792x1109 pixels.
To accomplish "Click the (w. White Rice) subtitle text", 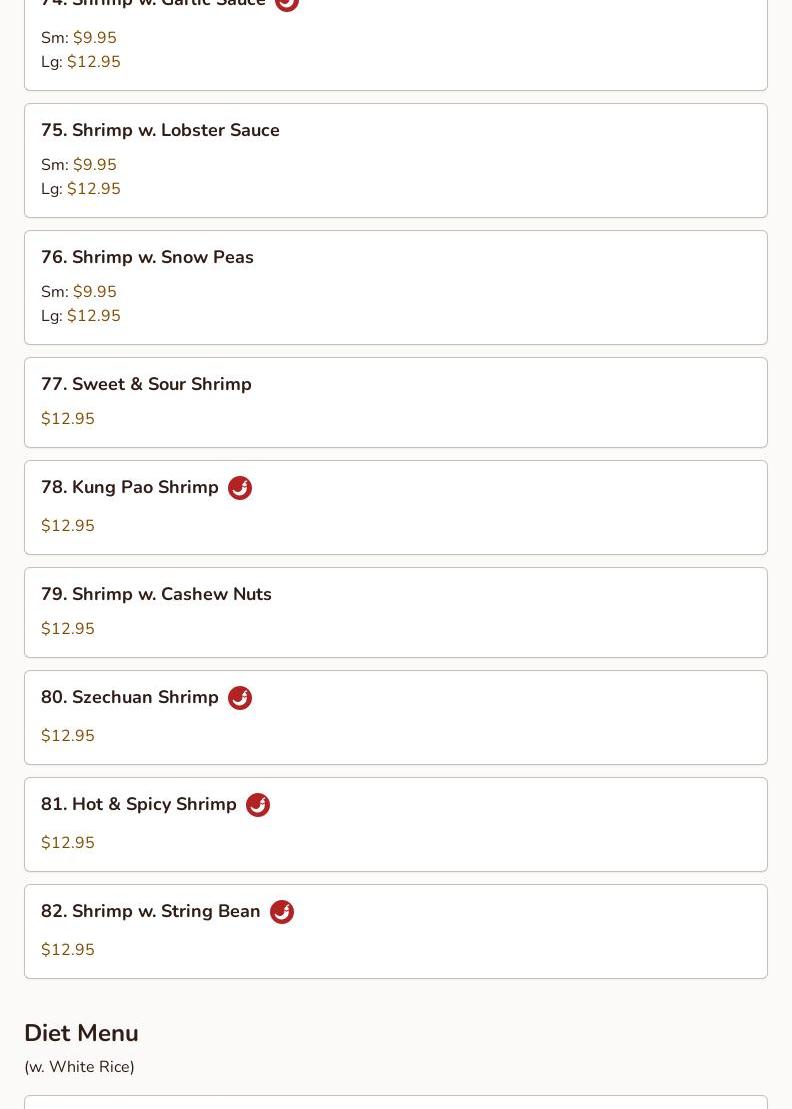I will click(79, 1067).
